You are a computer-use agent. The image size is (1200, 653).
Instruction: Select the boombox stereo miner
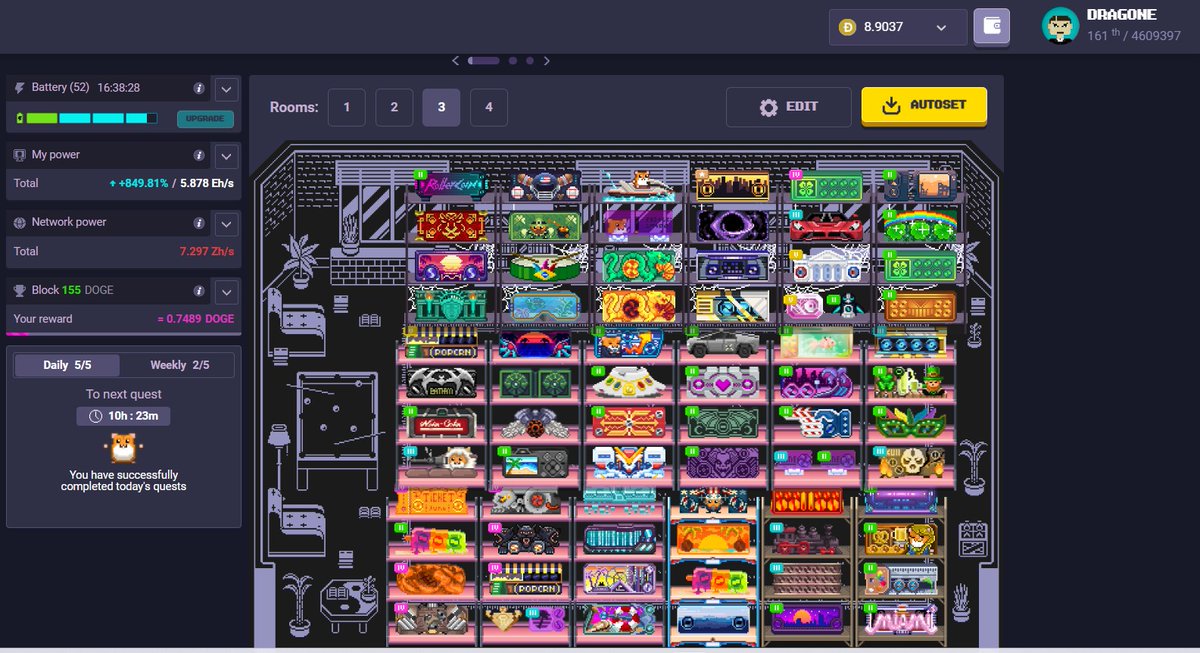733,266
